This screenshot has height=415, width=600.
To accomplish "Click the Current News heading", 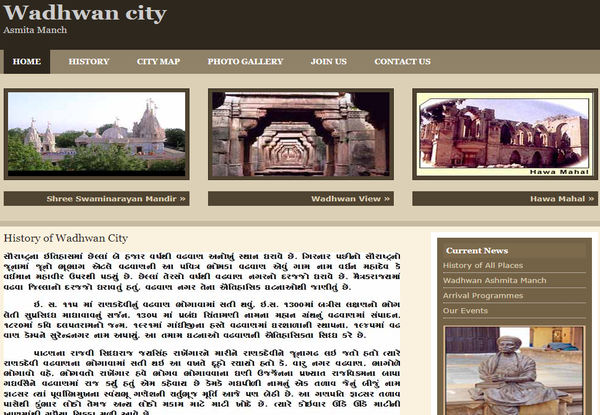I will click(x=477, y=251).
